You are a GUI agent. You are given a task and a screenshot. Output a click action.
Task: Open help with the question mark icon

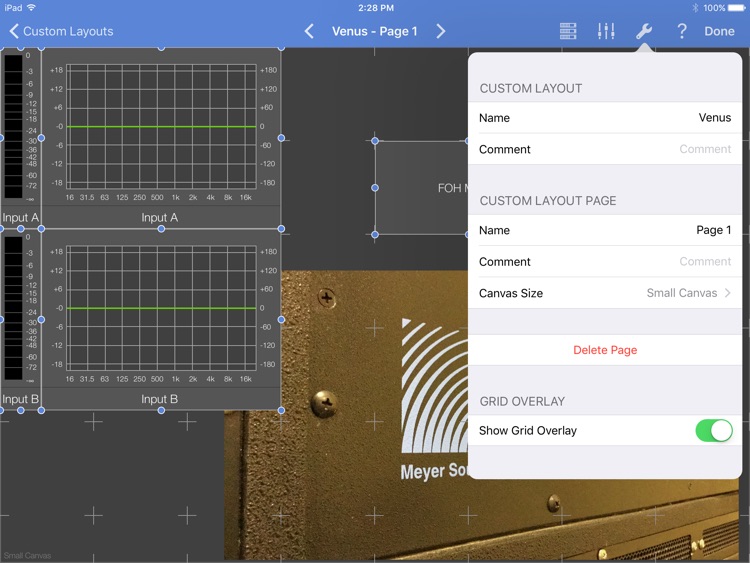tap(682, 31)
